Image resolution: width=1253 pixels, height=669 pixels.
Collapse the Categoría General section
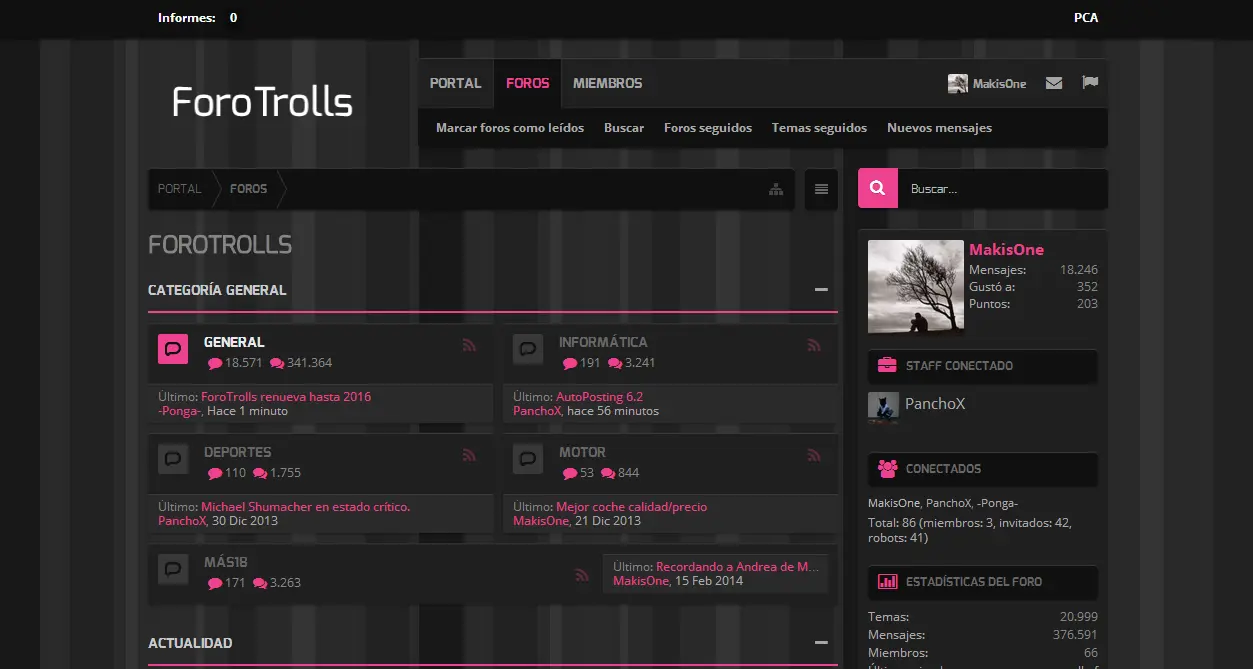pos(821,290)
